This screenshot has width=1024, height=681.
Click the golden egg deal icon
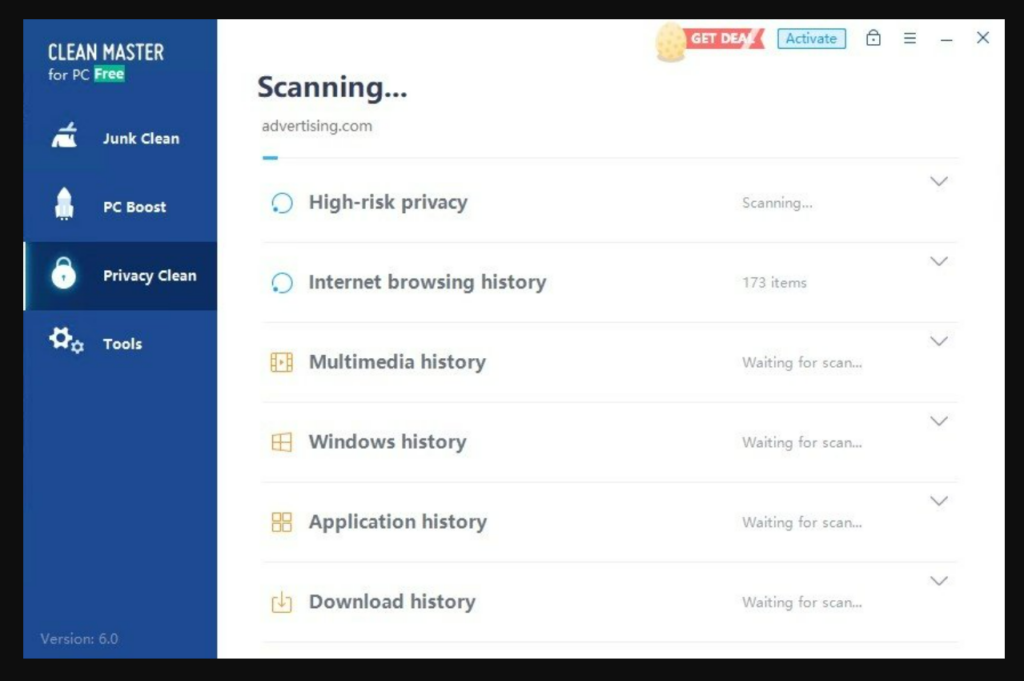671,42
